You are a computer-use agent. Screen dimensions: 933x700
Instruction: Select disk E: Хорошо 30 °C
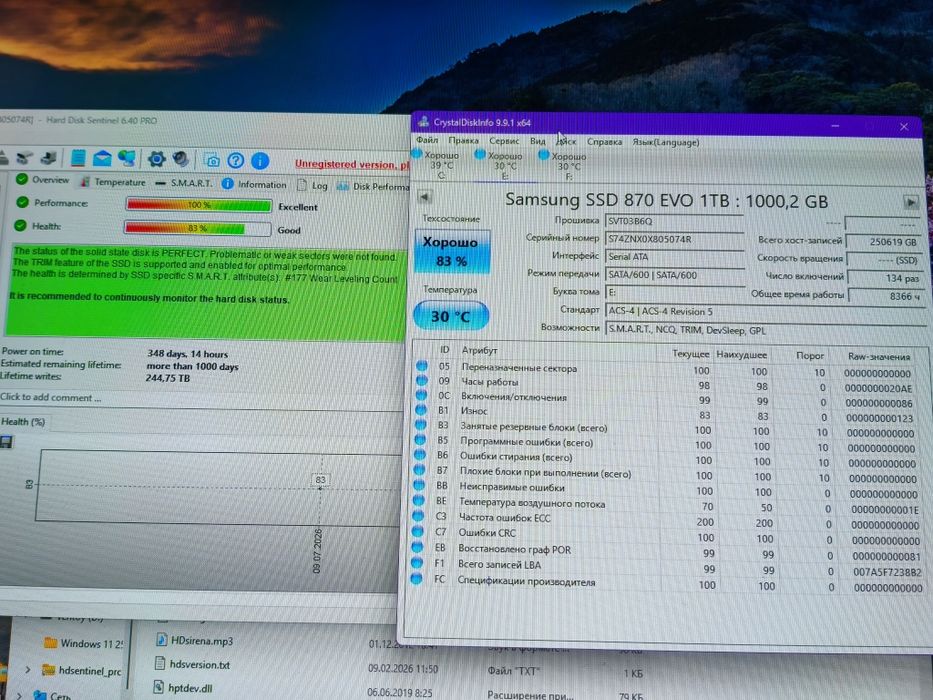(x=503, y=164)
